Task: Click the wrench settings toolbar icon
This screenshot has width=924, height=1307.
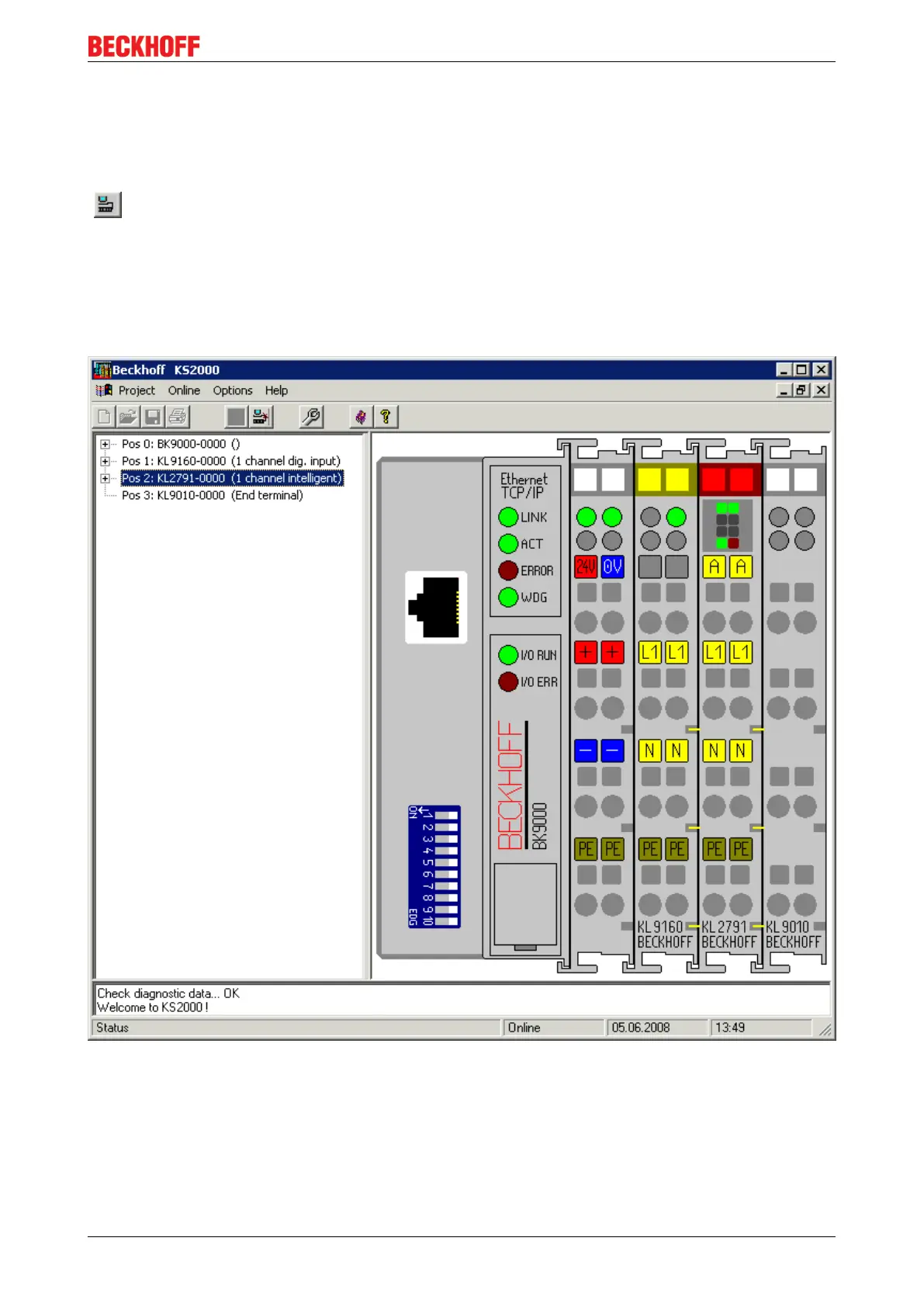Action: 311,417
